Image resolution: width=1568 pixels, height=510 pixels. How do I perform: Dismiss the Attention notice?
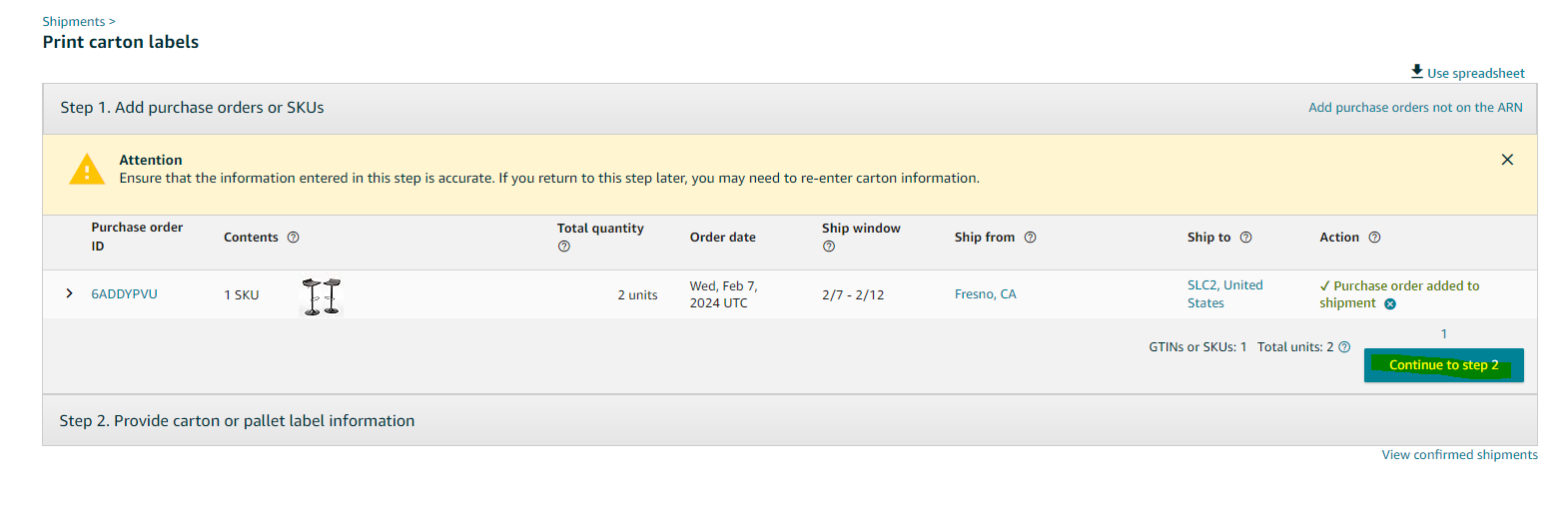point(1507,160)
